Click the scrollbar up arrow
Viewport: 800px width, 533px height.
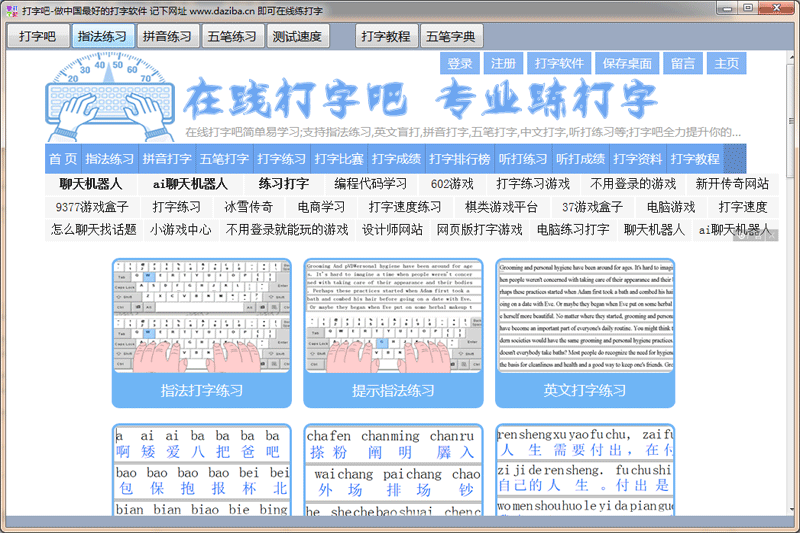coord(790,56)
